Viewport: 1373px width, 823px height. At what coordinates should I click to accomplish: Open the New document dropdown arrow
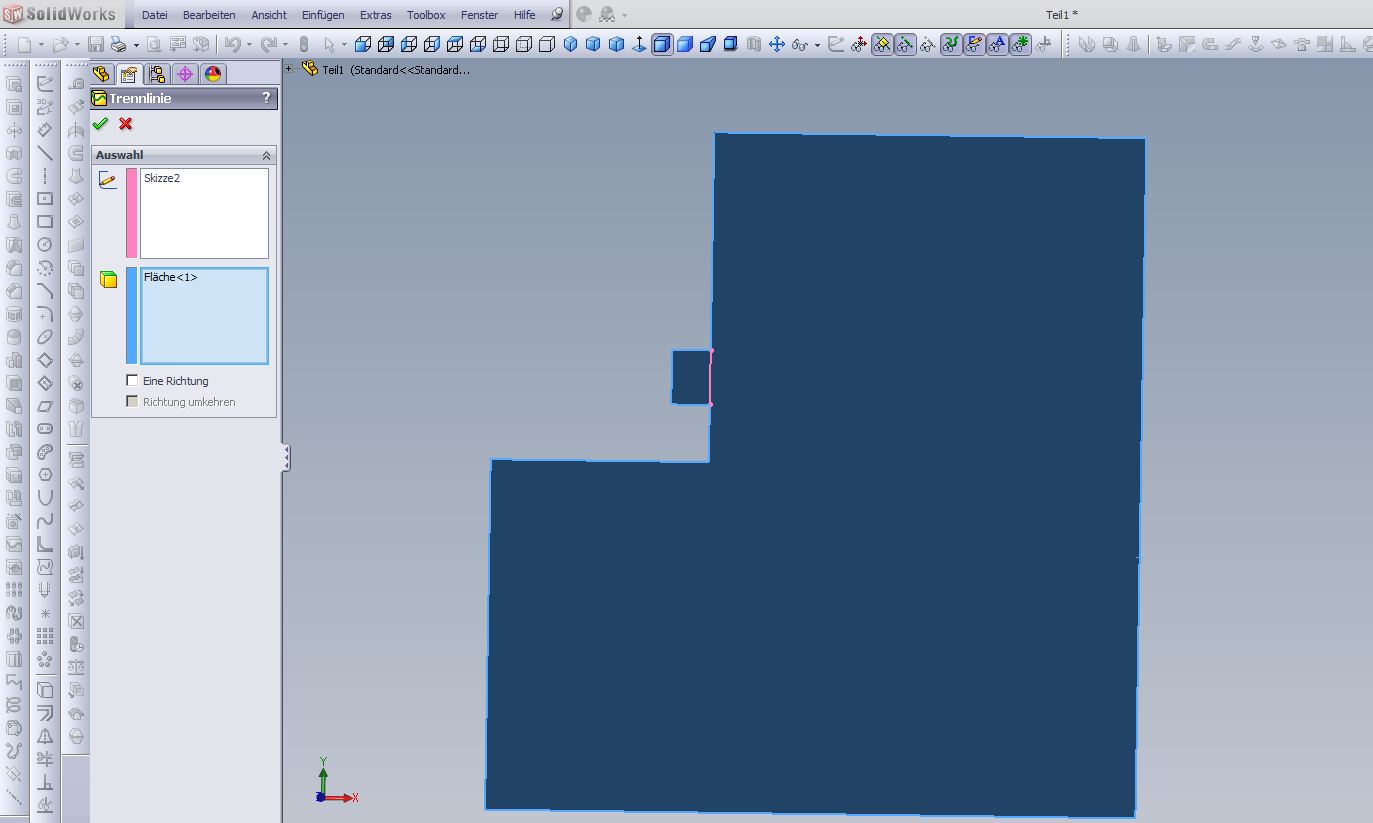[x=40, y=45]
